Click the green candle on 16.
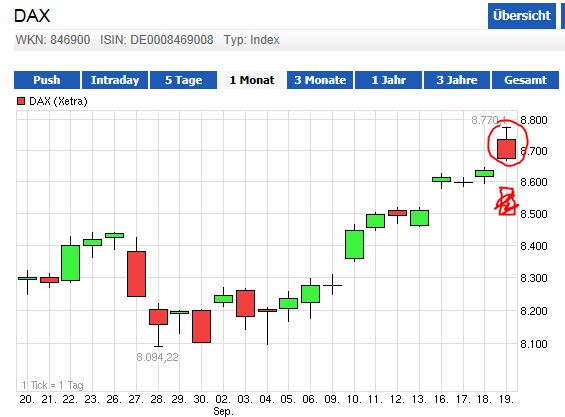This screenshot has height=417, width=565. (x=441, y=179)
